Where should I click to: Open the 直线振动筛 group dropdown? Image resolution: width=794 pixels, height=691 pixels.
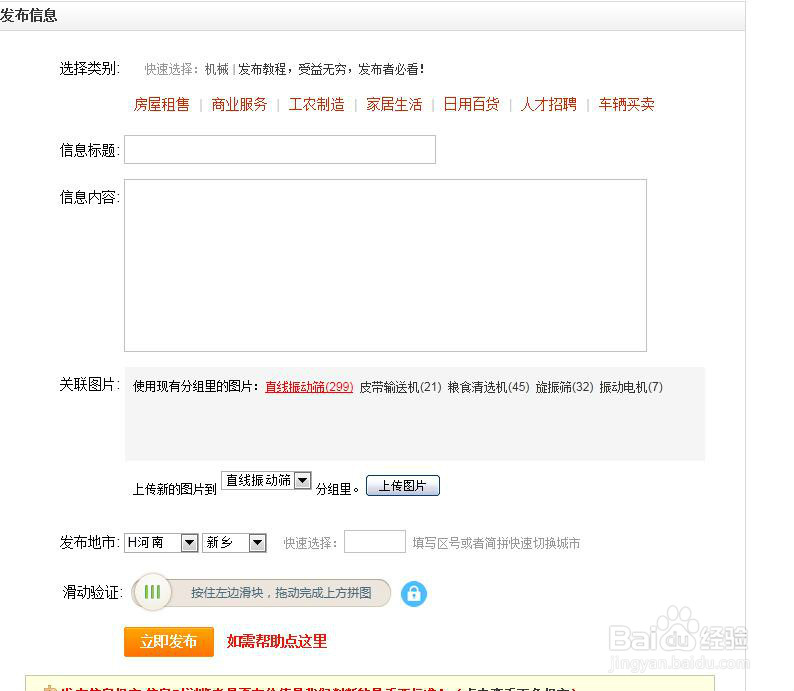(x=266, y=480)
